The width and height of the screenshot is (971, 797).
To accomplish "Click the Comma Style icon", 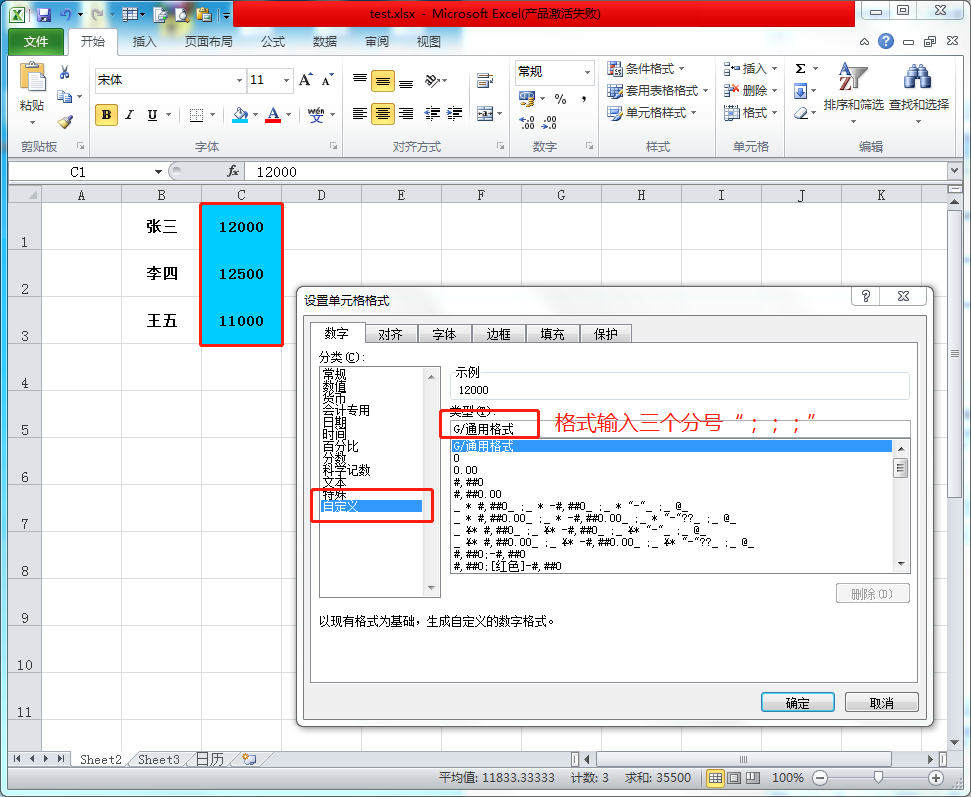I will 583,98.
